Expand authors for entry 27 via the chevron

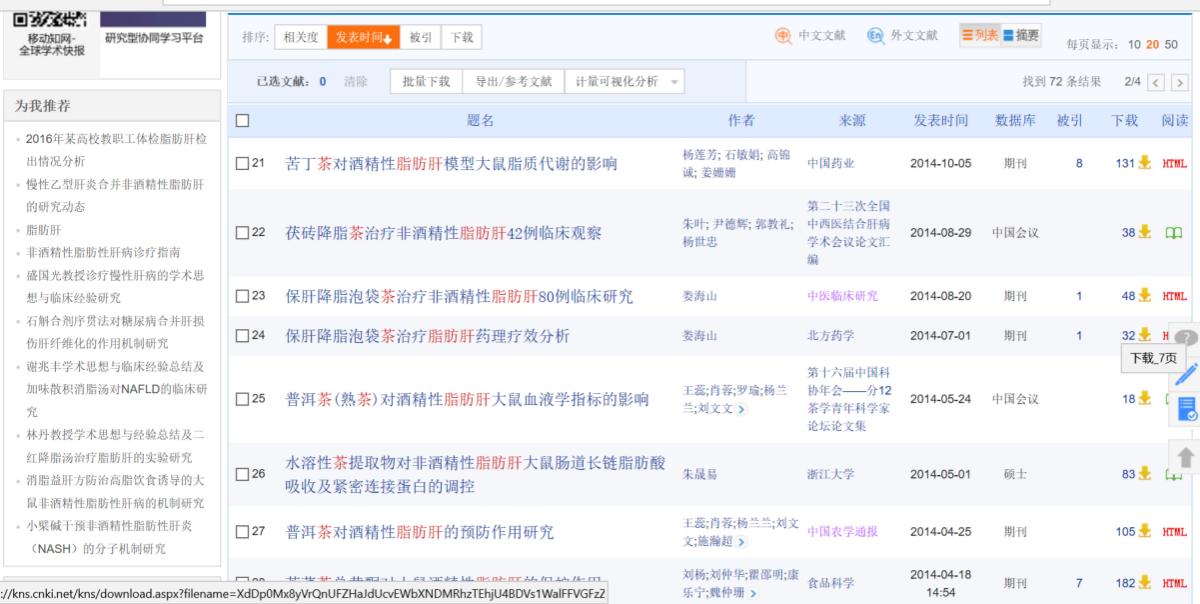740,540
